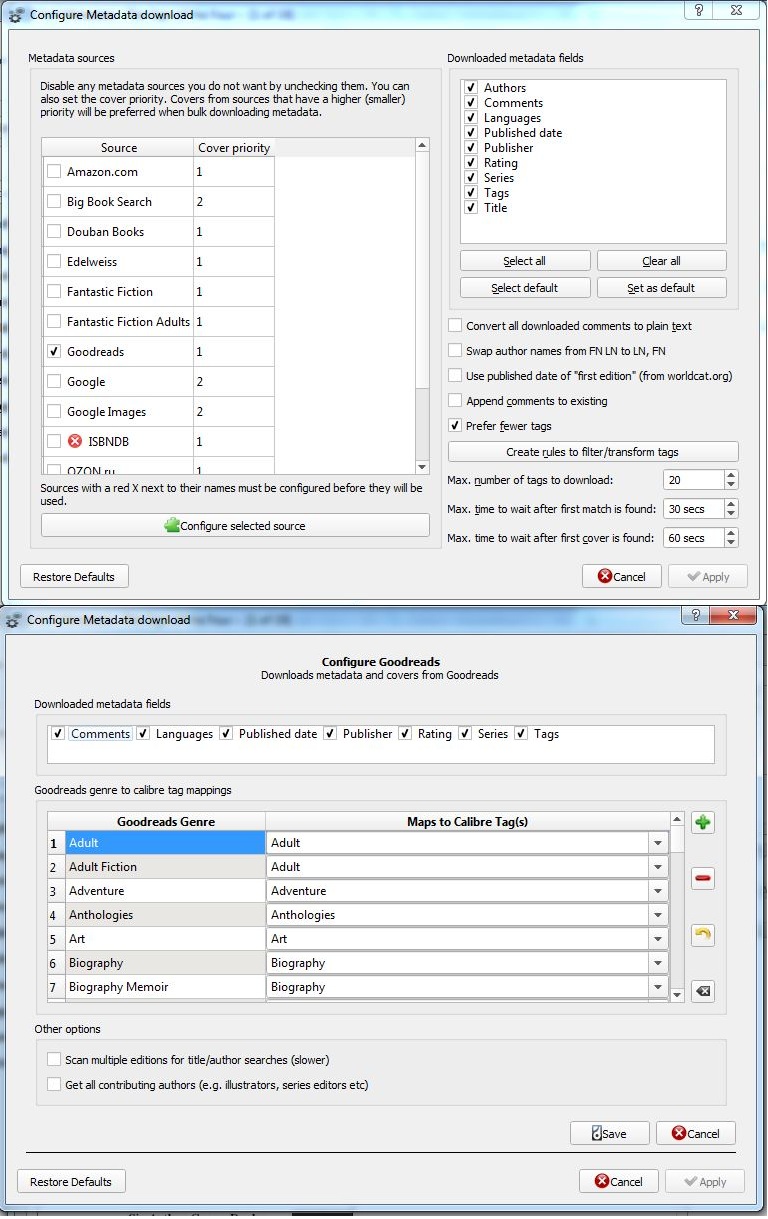768x1219 pixels.
Task: Uncheck Authors in downloaded metadata fields list
Action: coord(471,88)
